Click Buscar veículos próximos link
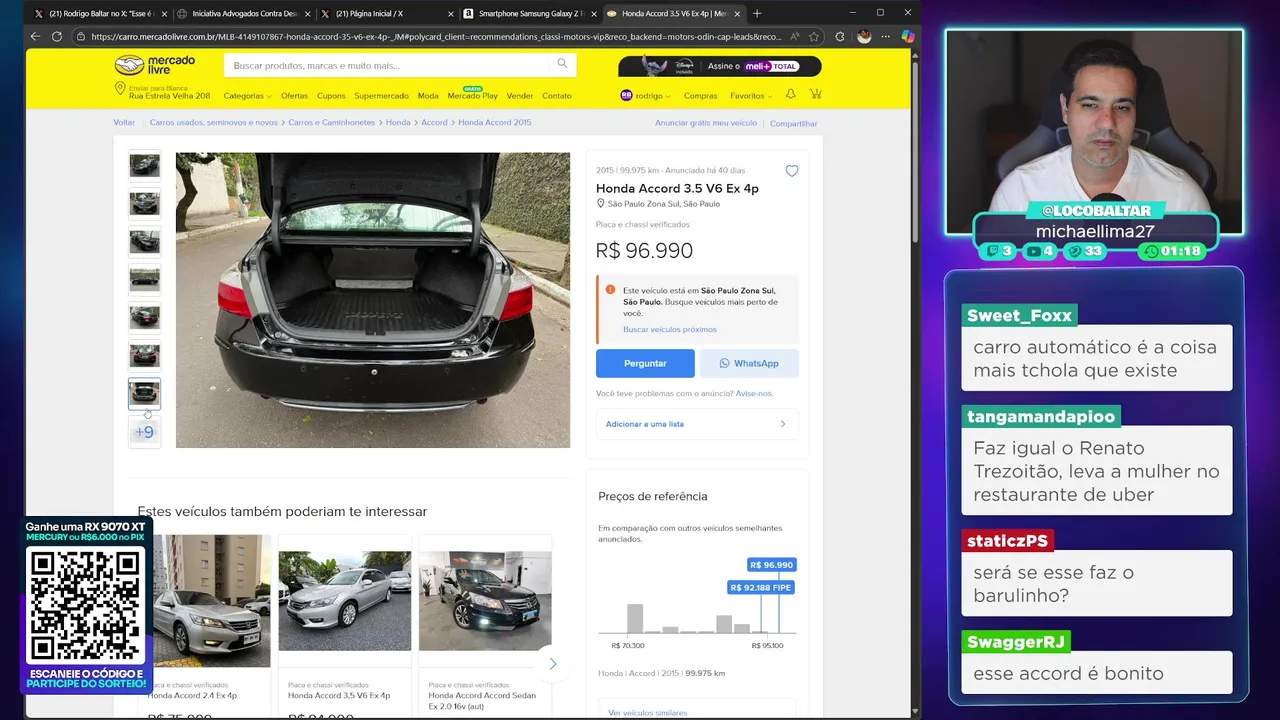The height and width of the screenshot is (720, 1280). click(x=670, y=329)
